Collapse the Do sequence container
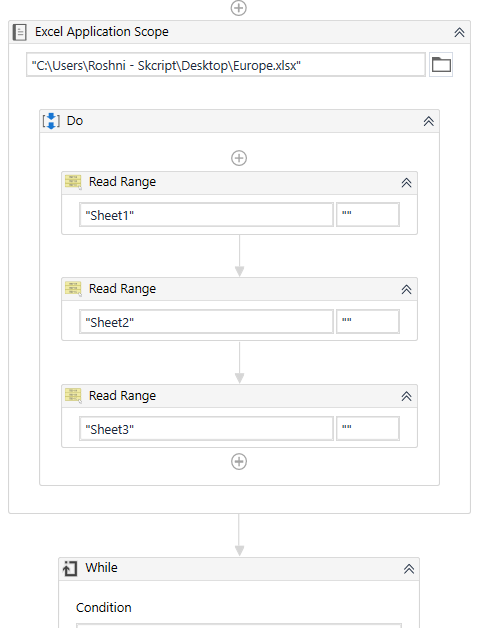The width and height of the screenshot is (480, 628). click(x=429, y=121)
